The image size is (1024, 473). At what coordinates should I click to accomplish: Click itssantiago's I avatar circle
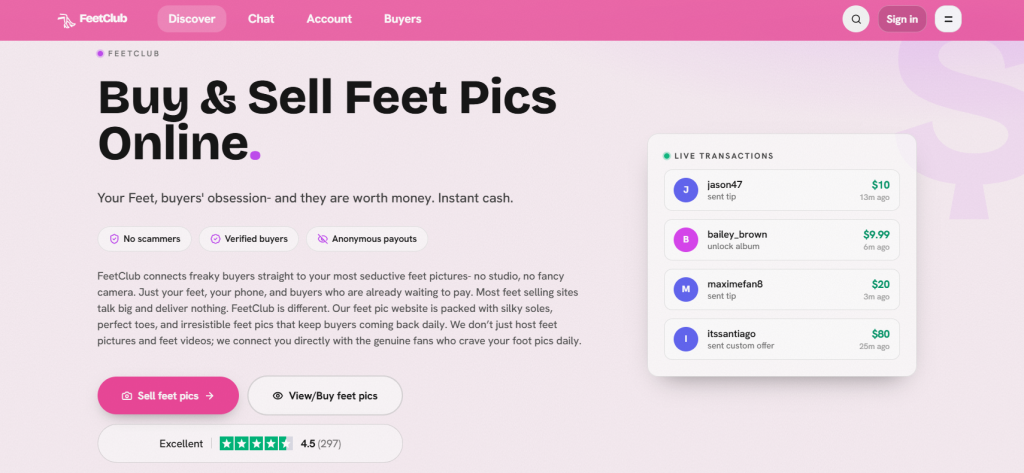686,339
